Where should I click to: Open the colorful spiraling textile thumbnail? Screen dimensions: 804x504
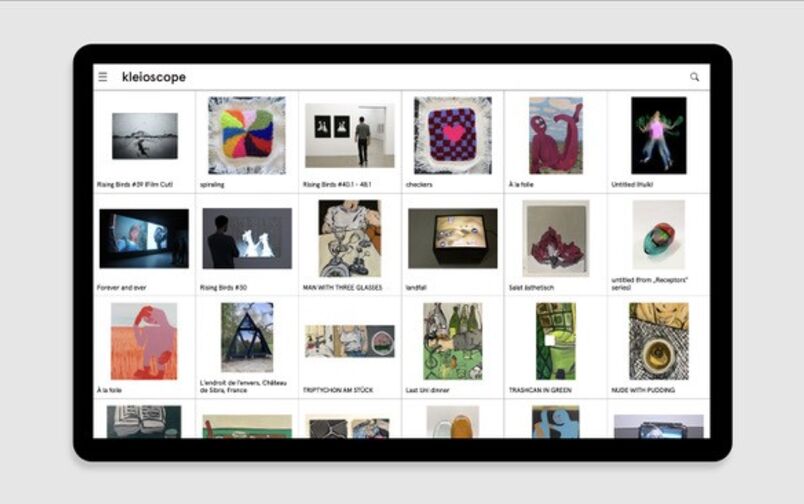tap(247, 135)
